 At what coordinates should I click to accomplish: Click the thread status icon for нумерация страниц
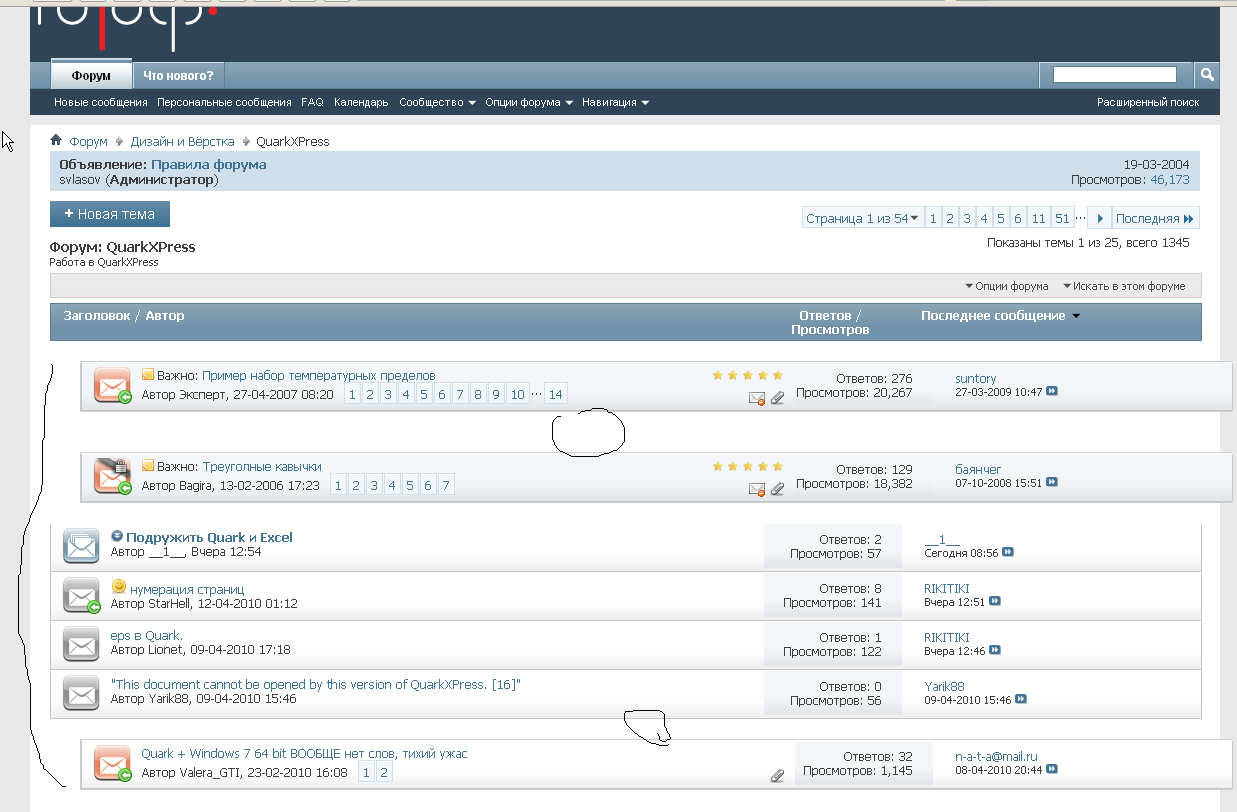[81, 596]
